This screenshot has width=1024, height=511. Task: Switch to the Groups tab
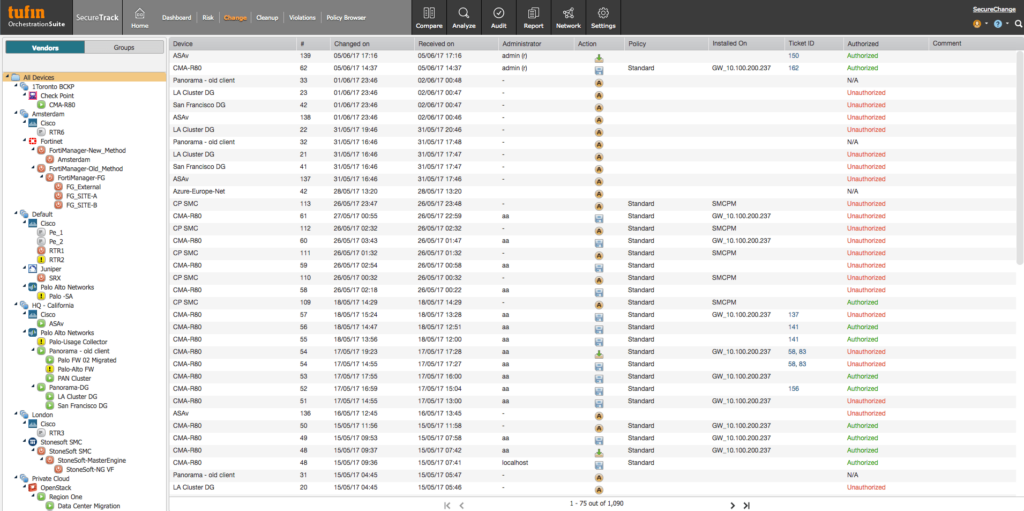(x=124, y=47)
